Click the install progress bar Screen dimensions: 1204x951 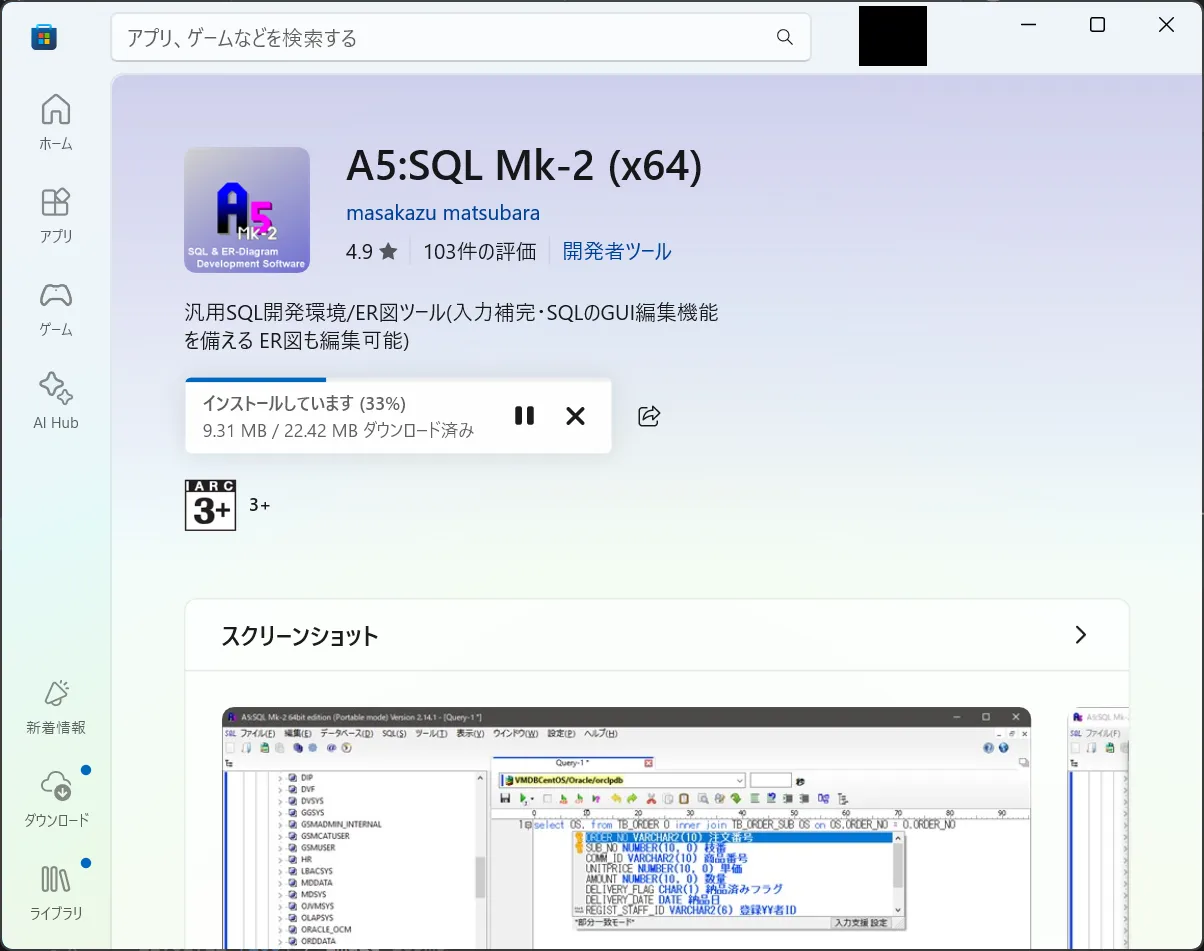398,380
